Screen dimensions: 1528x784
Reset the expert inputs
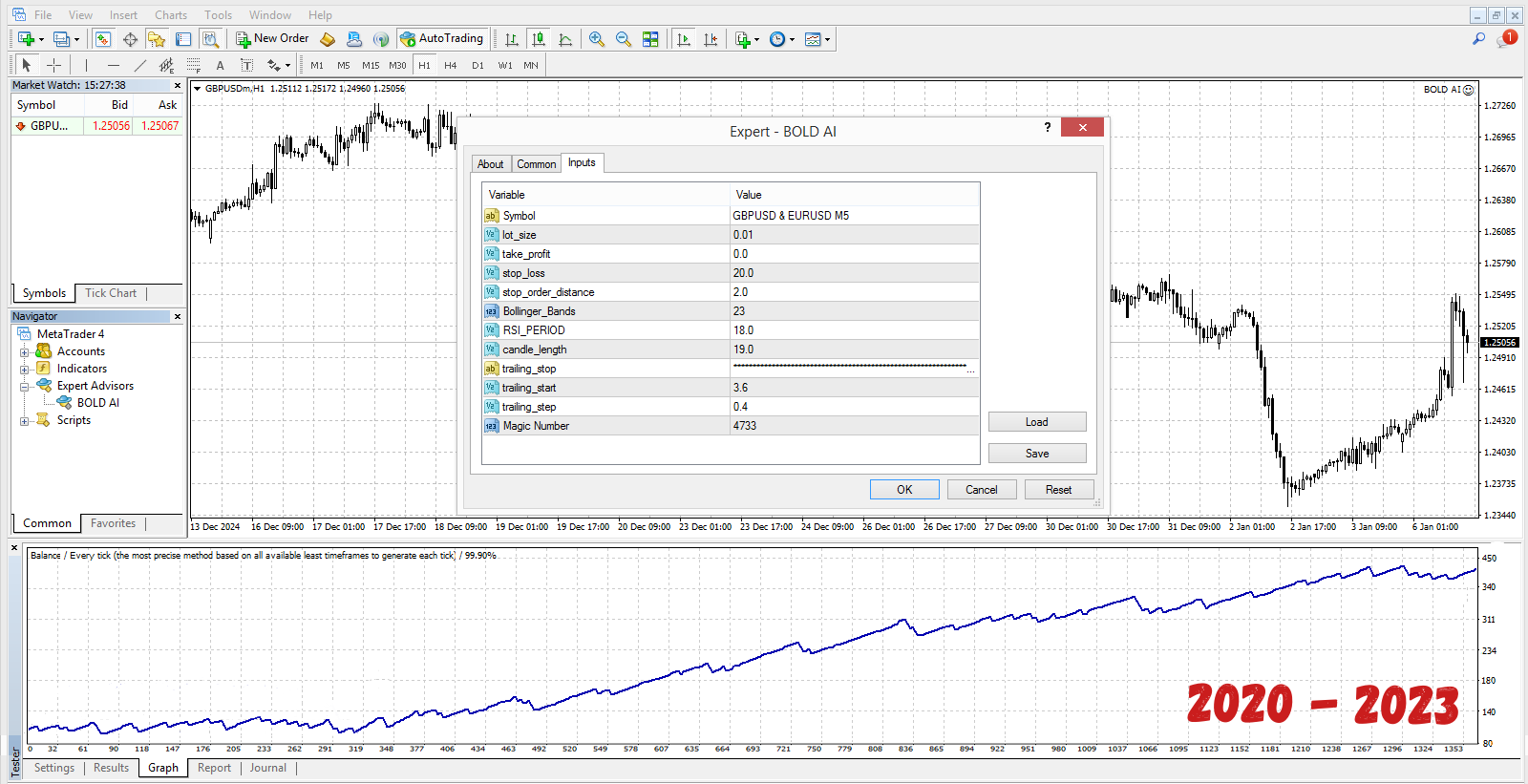tap(1059, 490)
